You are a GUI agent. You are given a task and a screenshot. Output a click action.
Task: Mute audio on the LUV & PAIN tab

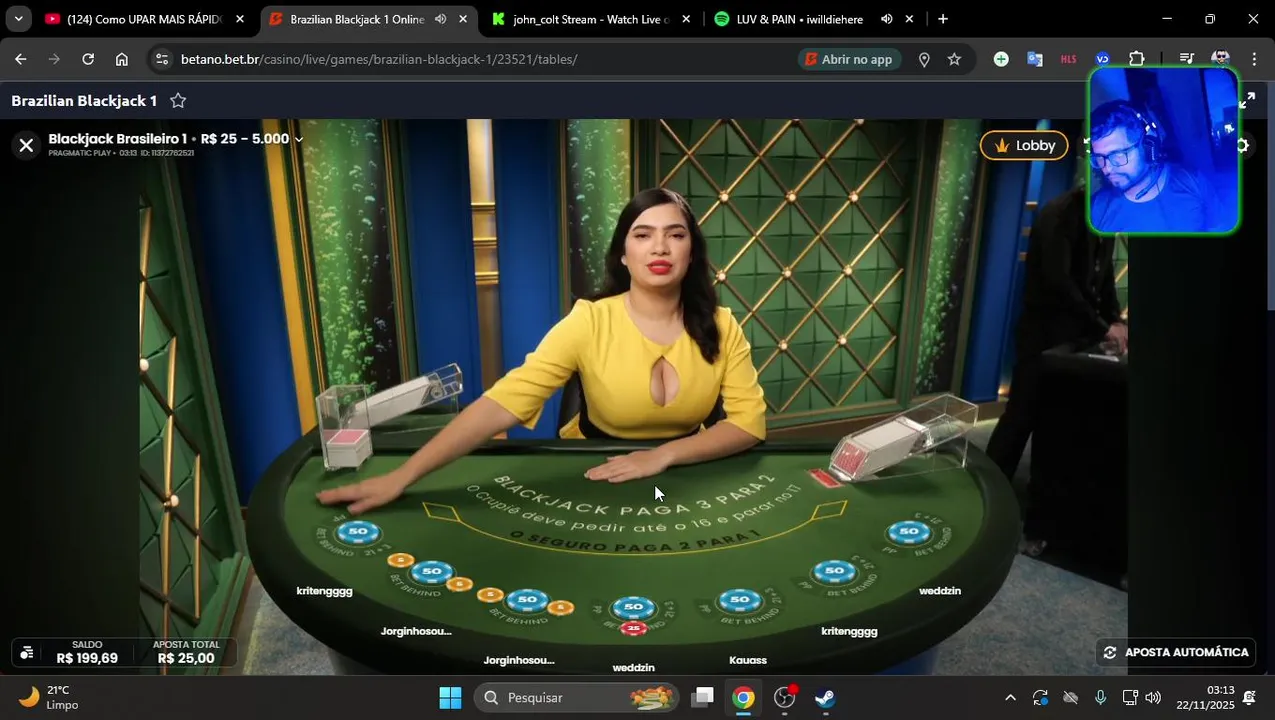886,19
